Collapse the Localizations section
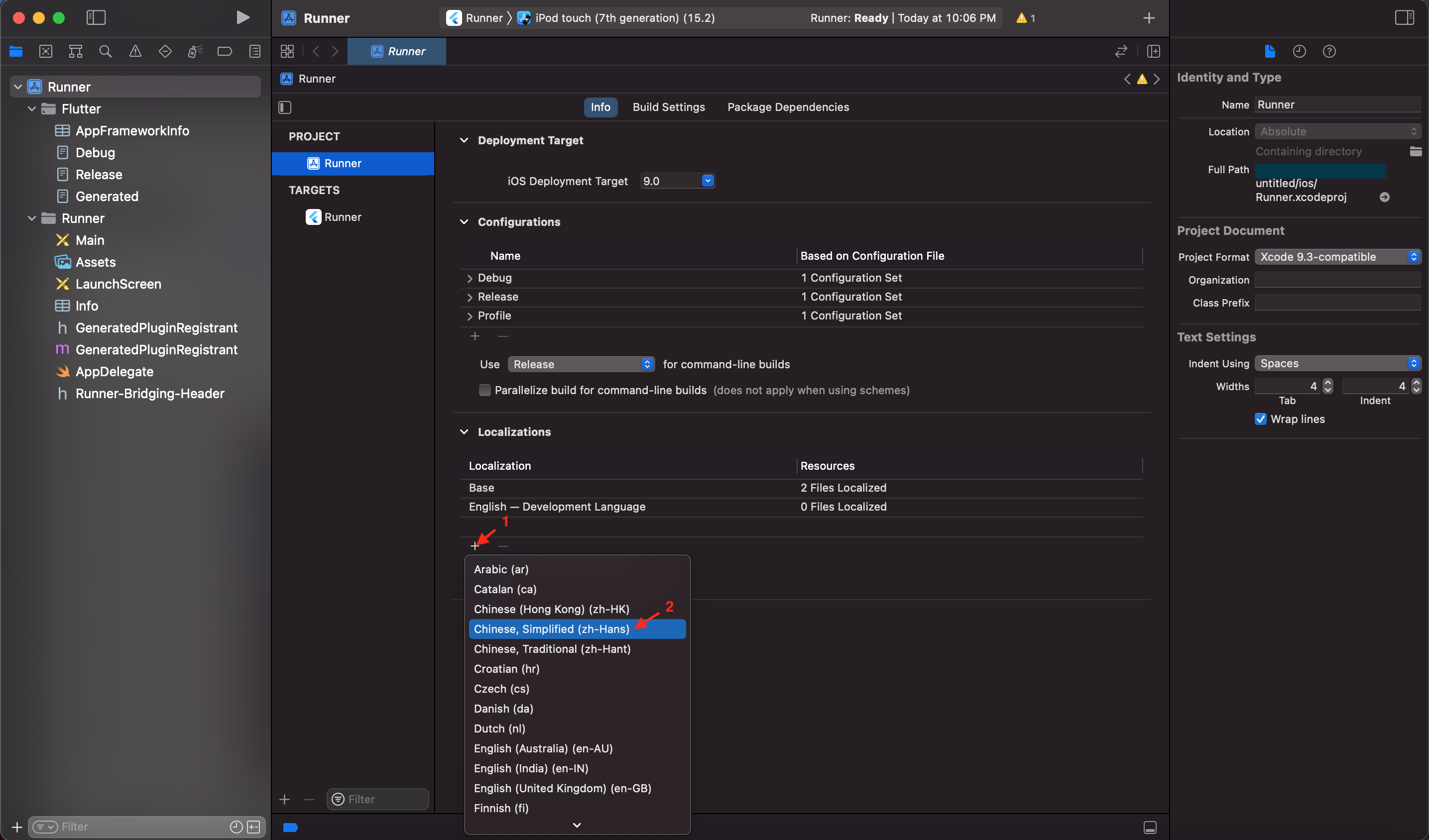This screenshot has height=840, width=1429. click(x=464, y=432)
